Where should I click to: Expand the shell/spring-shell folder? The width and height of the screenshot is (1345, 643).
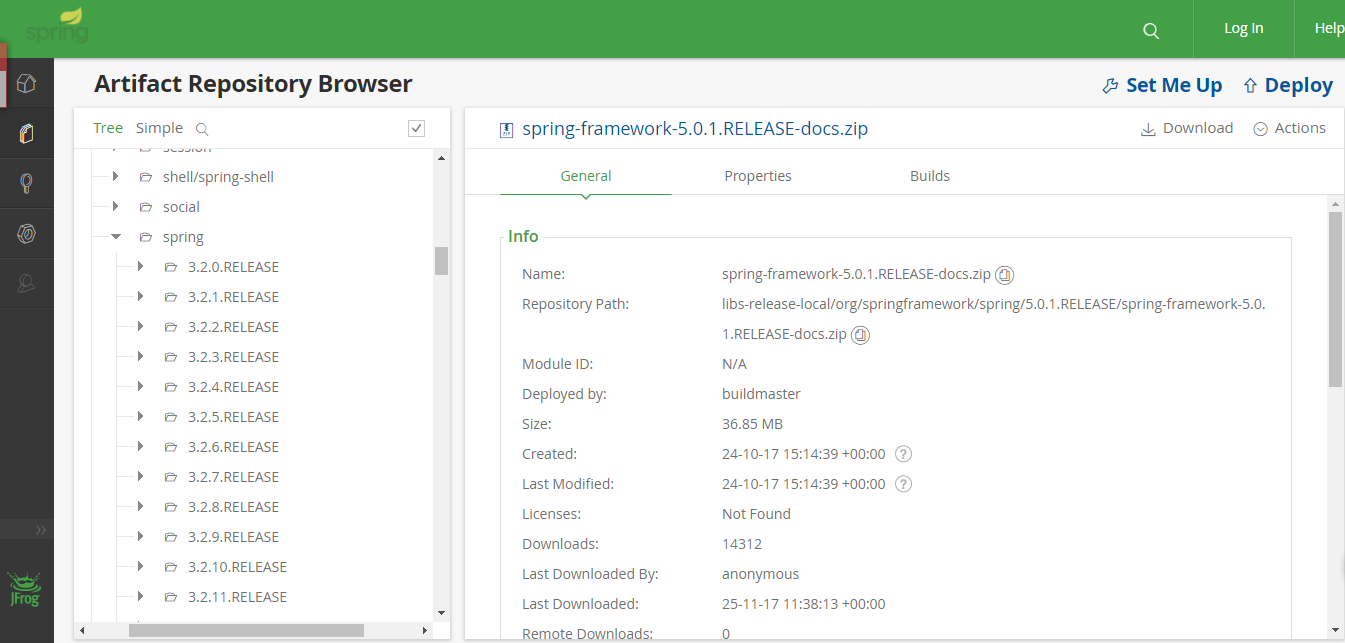(x=116, y=176)
